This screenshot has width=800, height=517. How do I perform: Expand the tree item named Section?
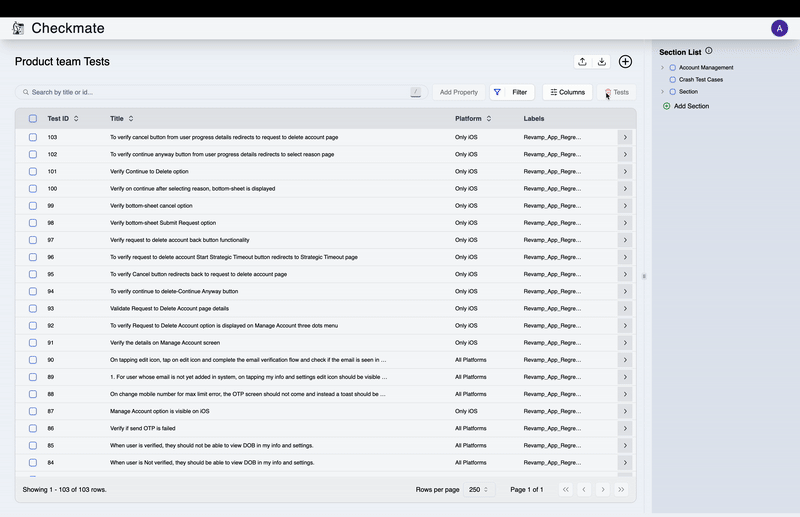tap(662, 91)
